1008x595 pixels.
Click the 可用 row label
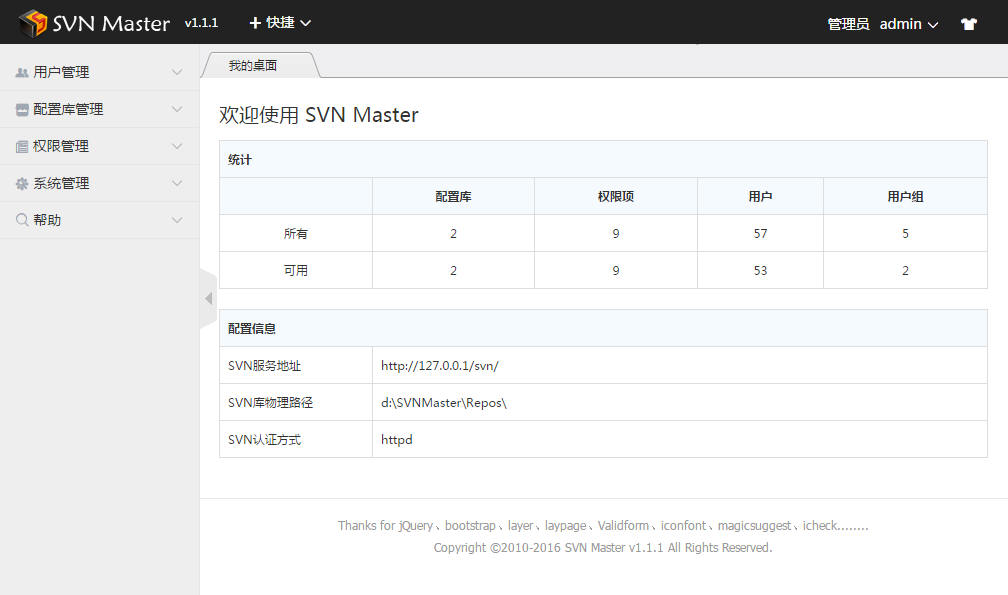coord(296,271)
